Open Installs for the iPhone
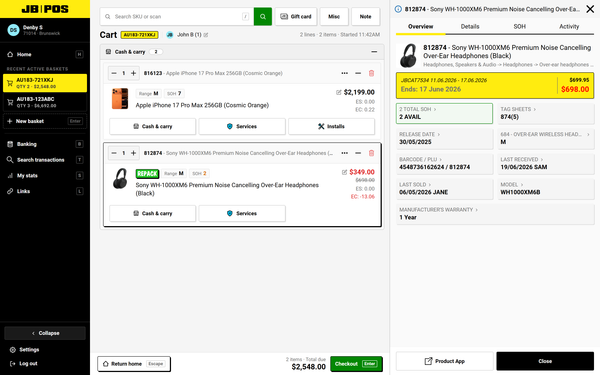The width and height of the screenshot is (600, 375). point(331,126)
